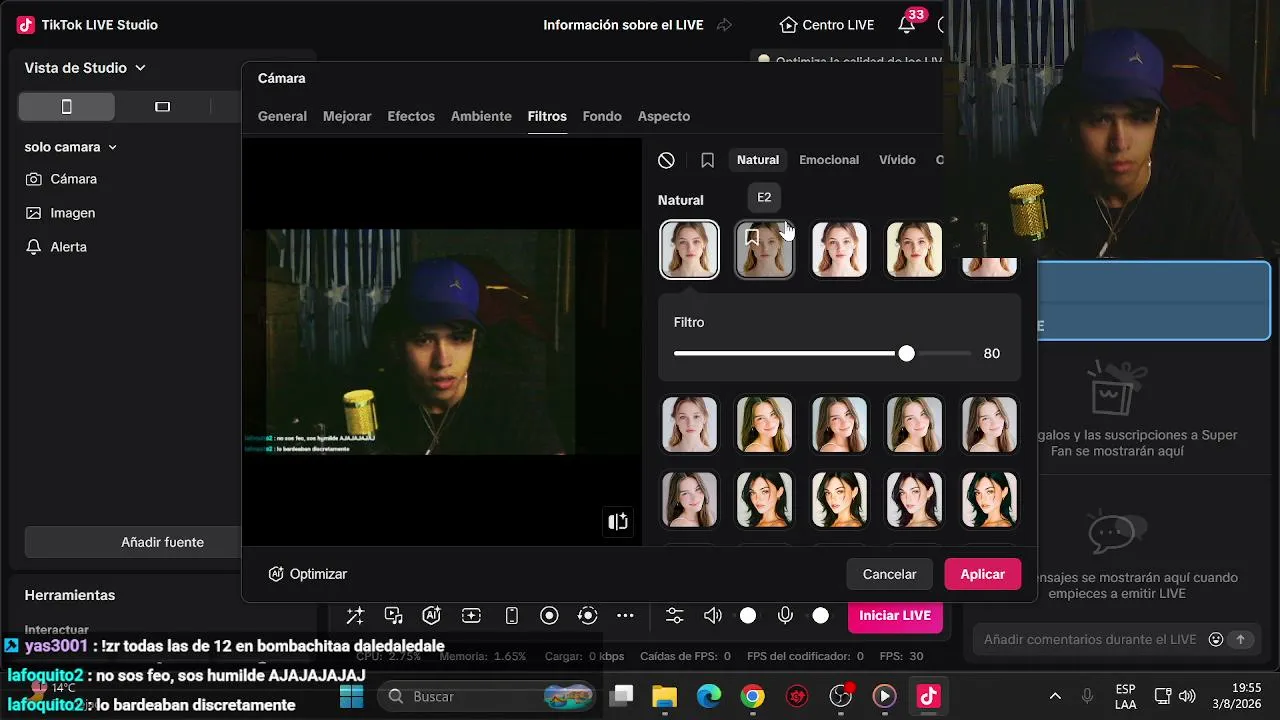
Task: Click the phone icon in bottom toolbar
Action: 511,616
